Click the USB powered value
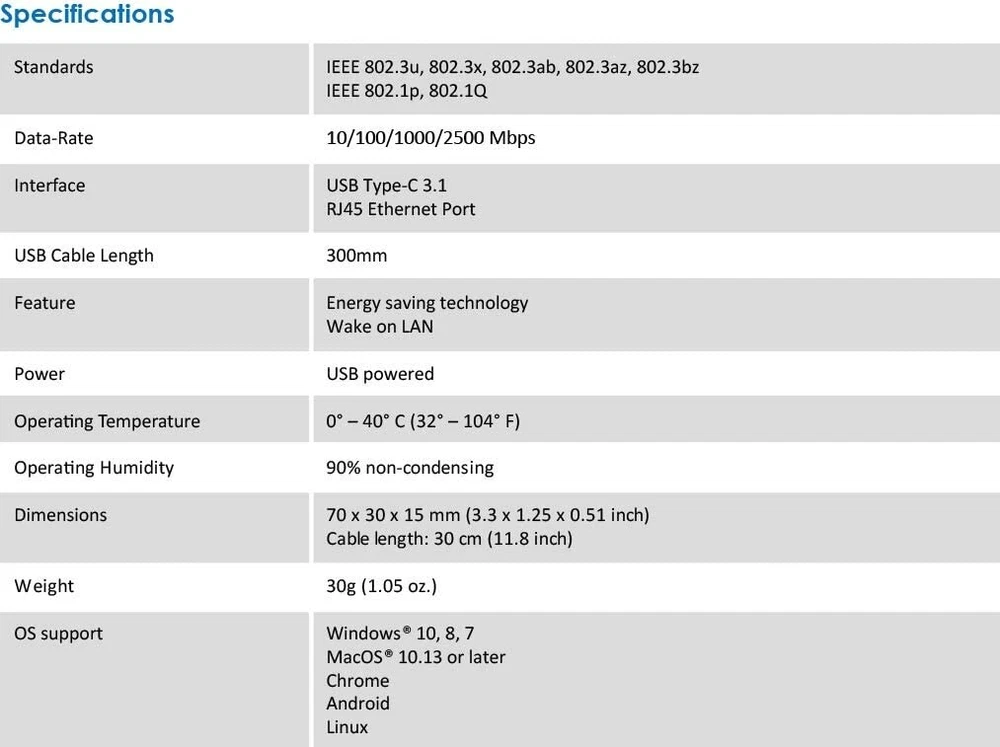The image size is (1000, 747). 380,374
